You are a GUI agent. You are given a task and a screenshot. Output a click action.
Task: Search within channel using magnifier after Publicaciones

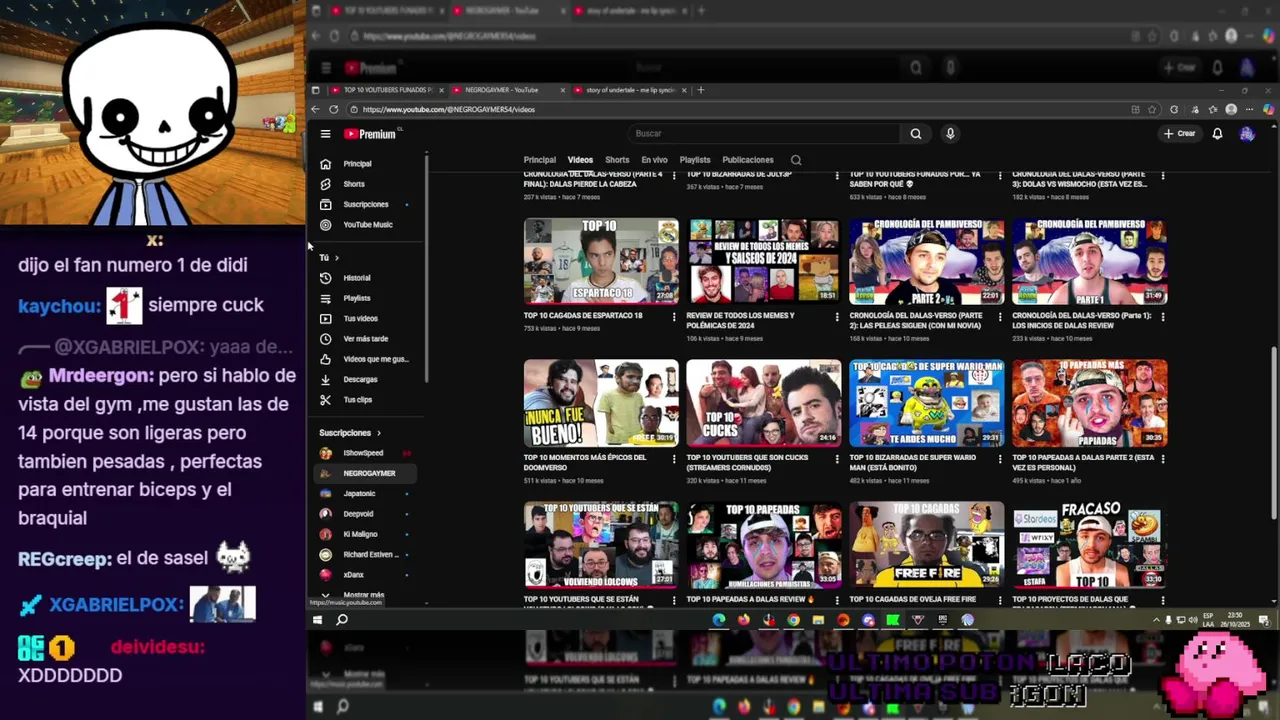tap(796, 160)
